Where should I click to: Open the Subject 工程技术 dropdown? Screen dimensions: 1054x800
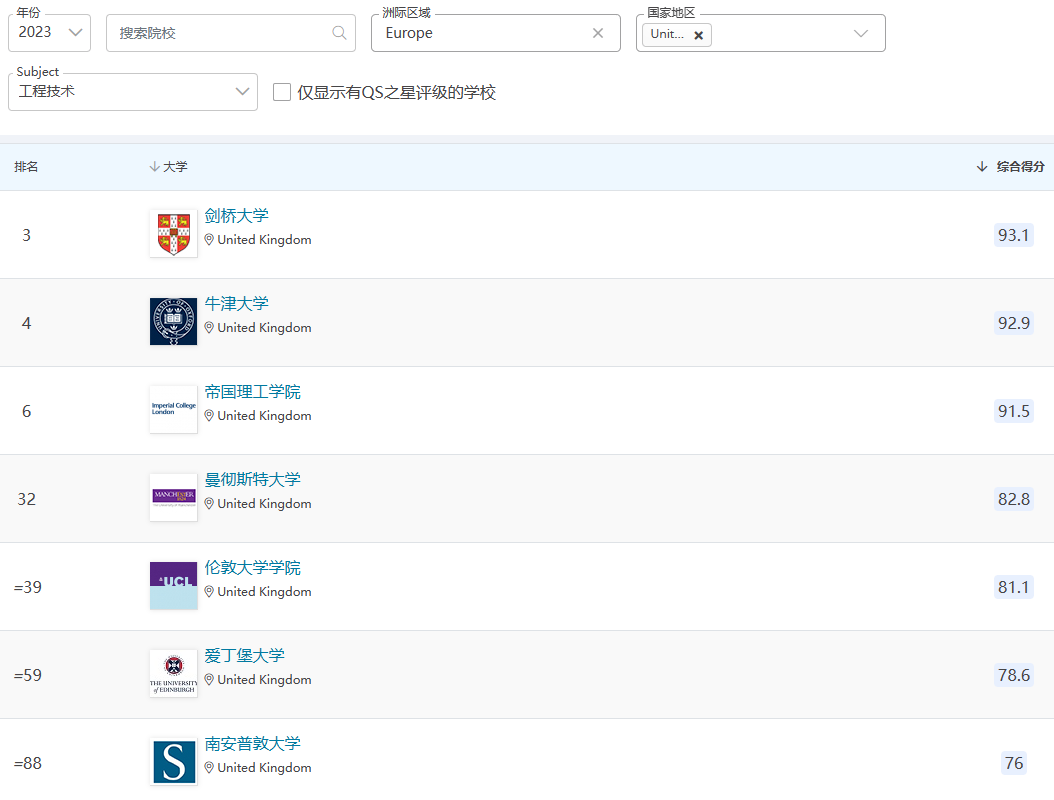(x=132, y=91)
